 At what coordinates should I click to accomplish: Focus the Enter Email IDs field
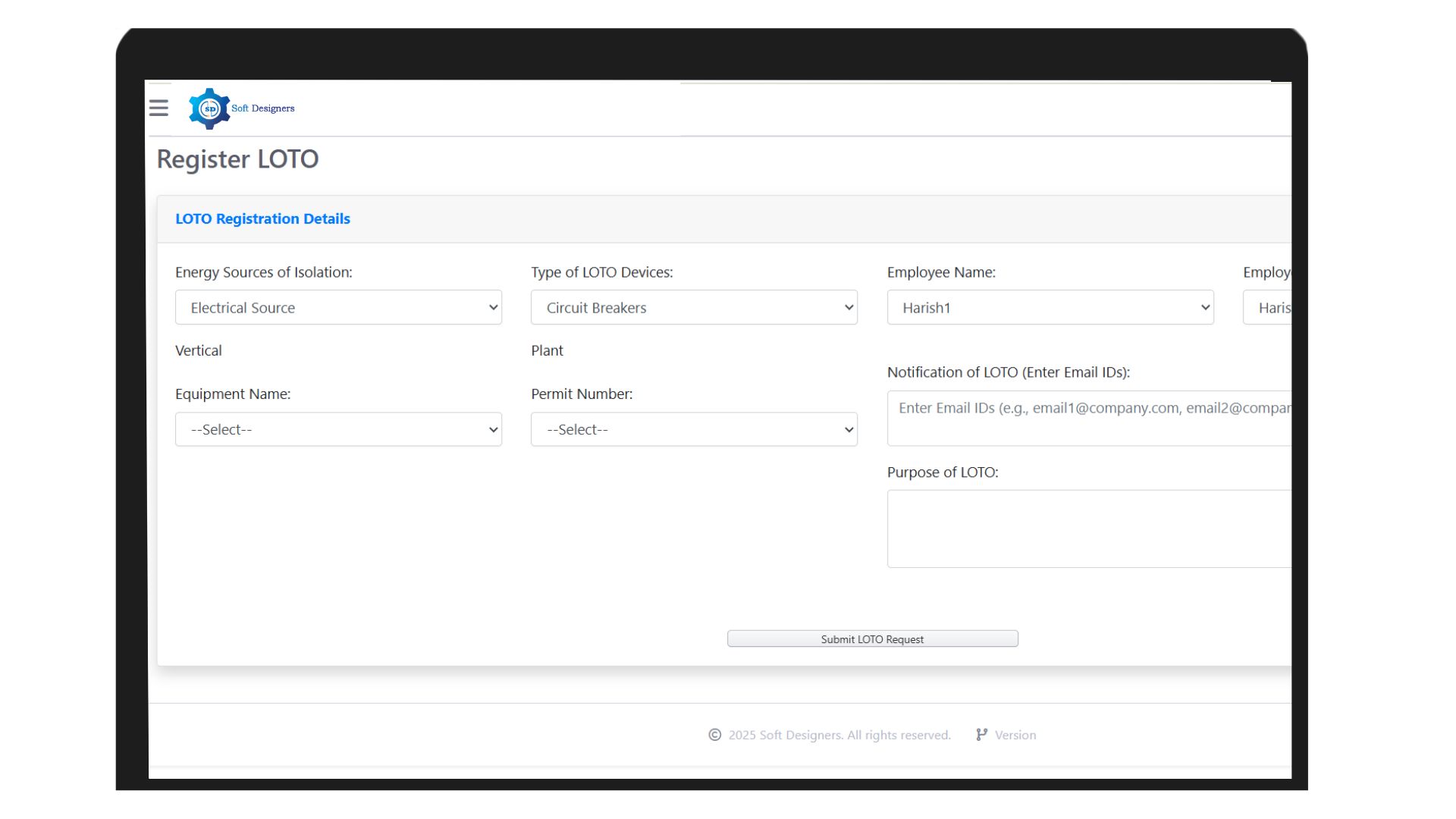(1089, 418)
